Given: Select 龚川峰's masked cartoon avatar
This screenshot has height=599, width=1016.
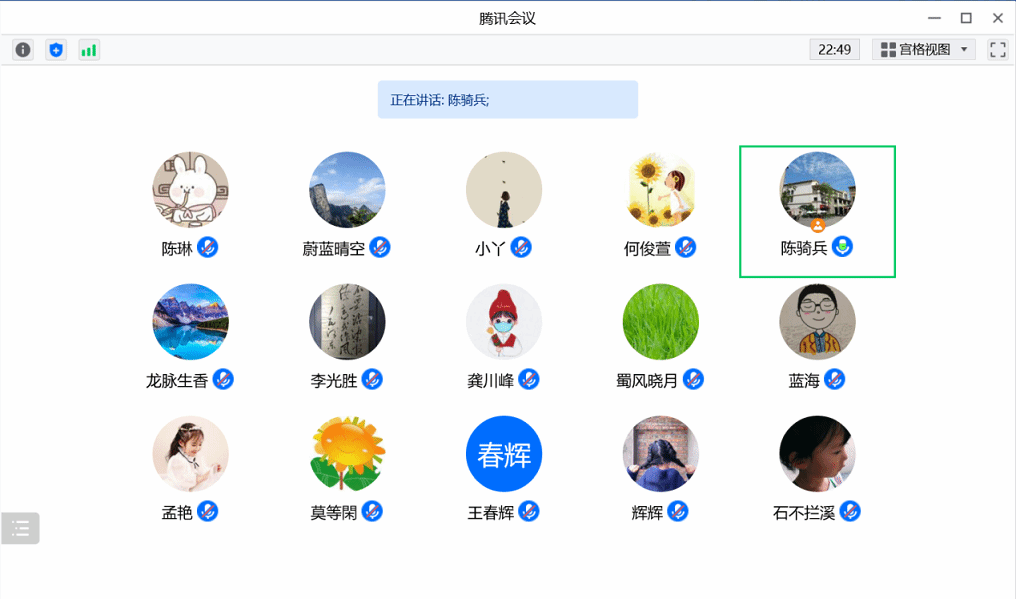Looking at the screenshot, I should (504, 322).
